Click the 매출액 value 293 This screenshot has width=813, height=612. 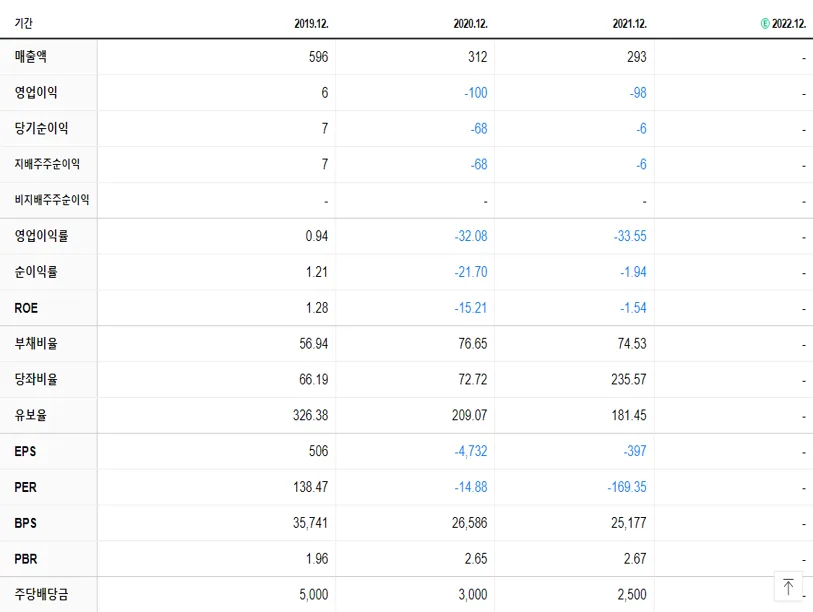click(637, 57)
